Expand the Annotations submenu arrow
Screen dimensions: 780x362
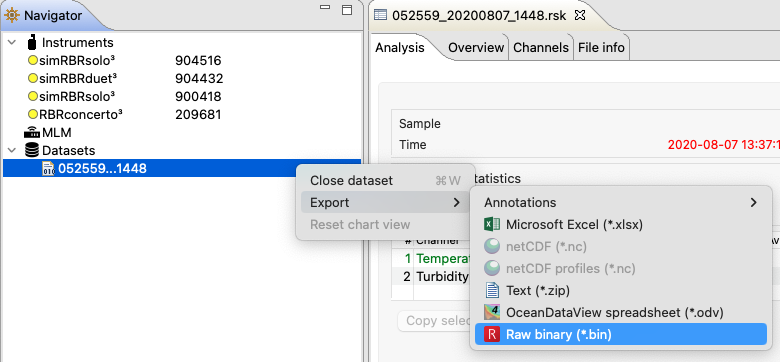point(754,202)
